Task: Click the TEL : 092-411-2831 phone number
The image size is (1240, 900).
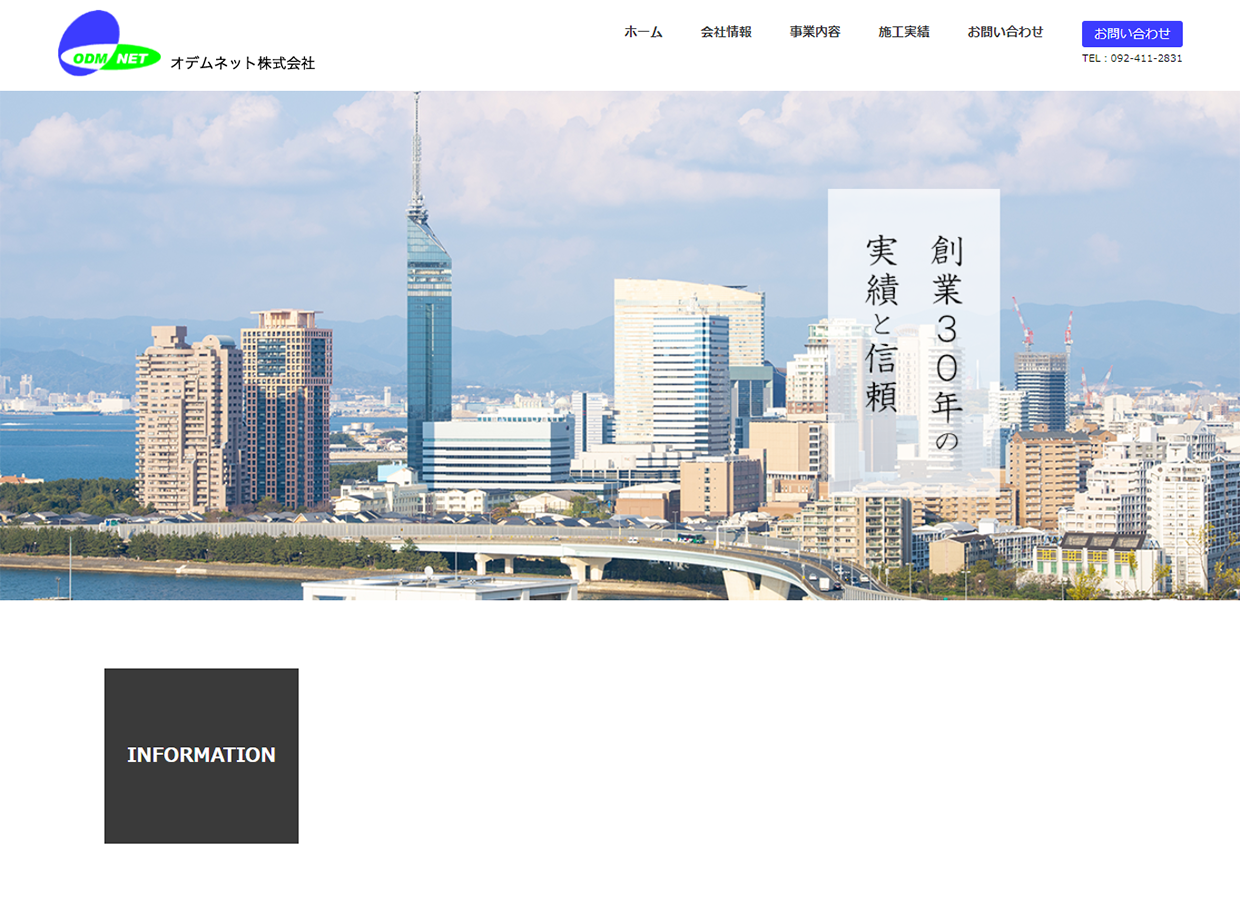Action: pyautogui.click(x=1132, y=59)
